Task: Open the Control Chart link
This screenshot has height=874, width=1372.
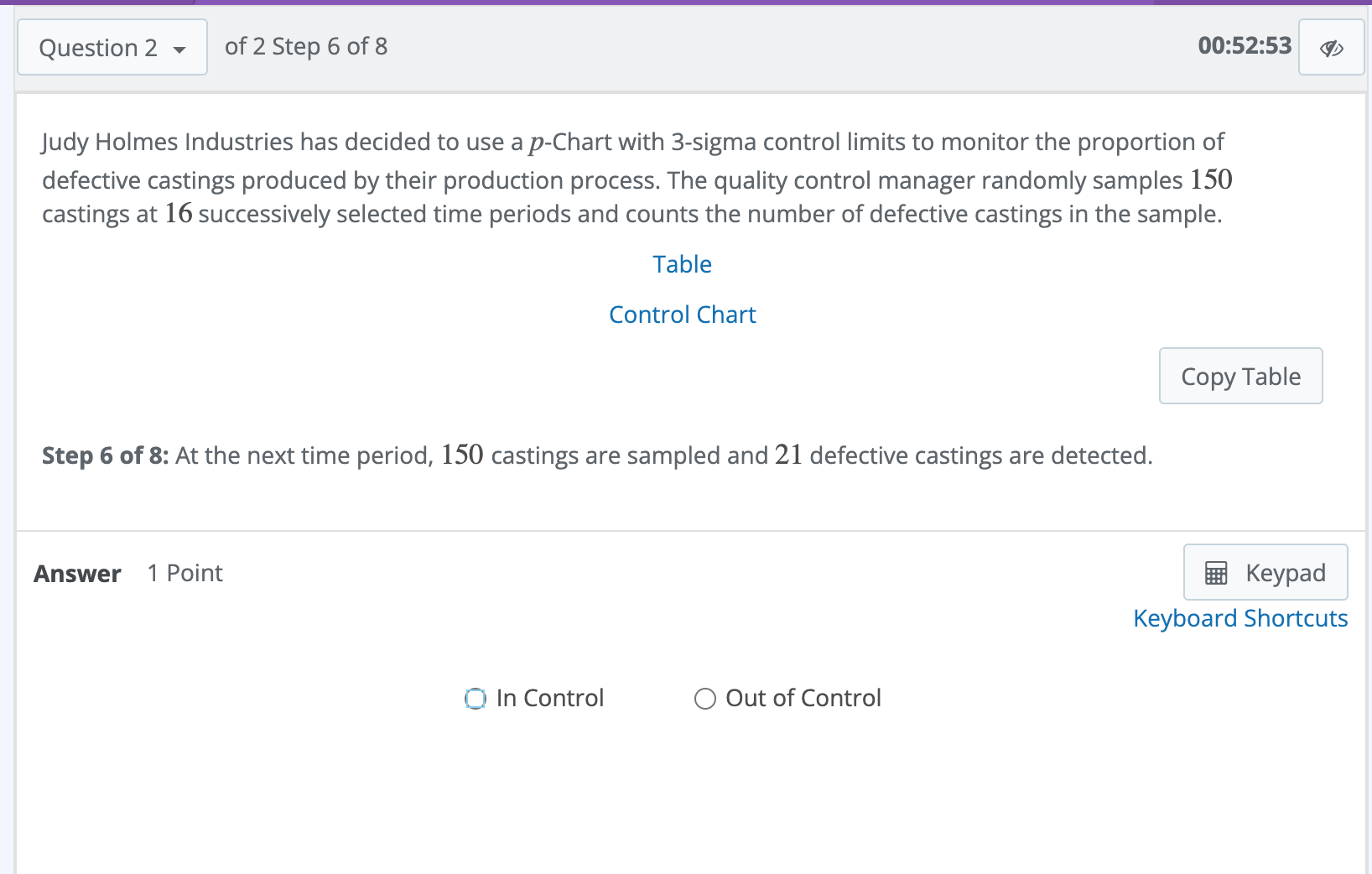Action: pos(683,315)
